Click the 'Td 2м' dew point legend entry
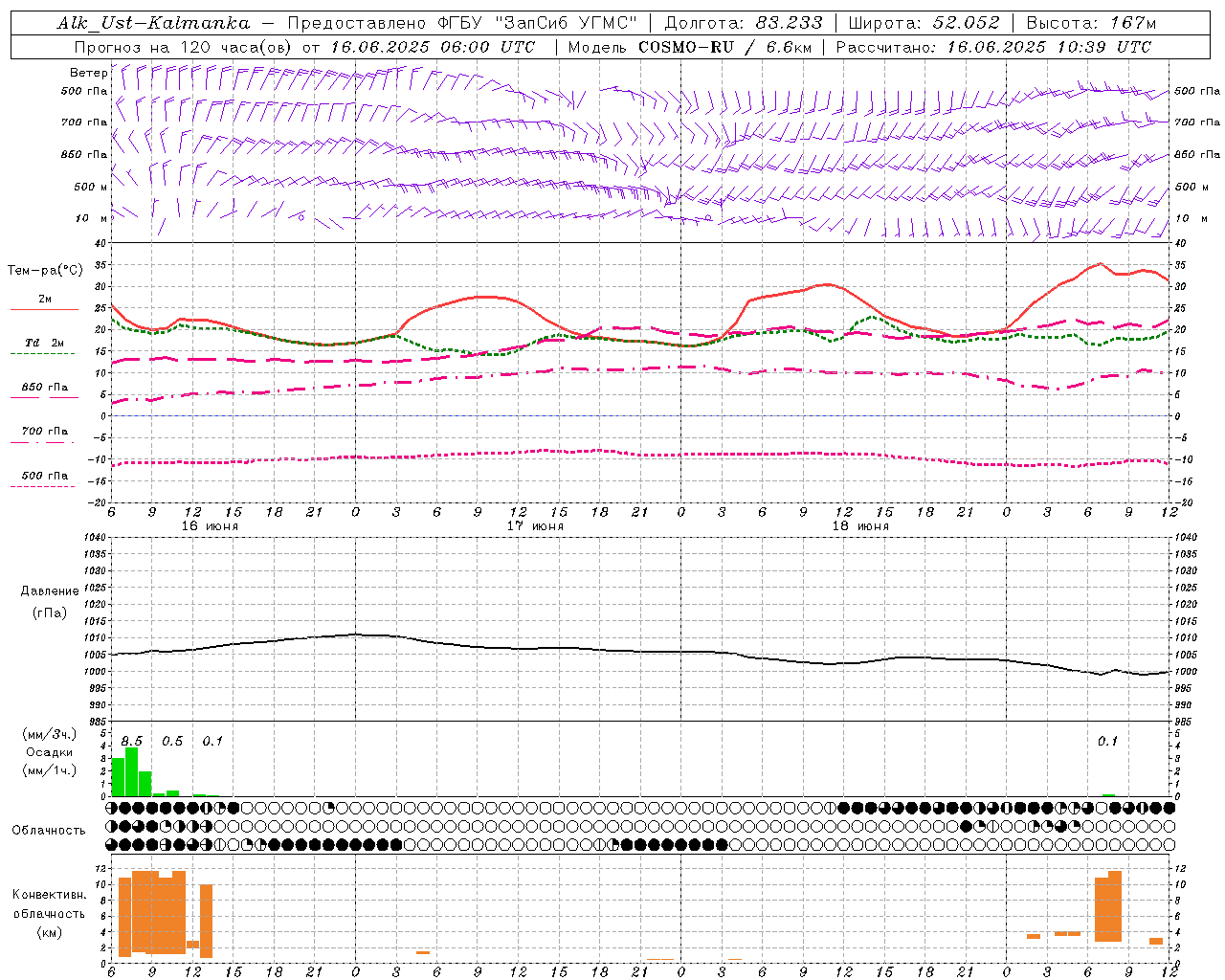This screenshot has width=1225, height=980. (x=44, y=343)
